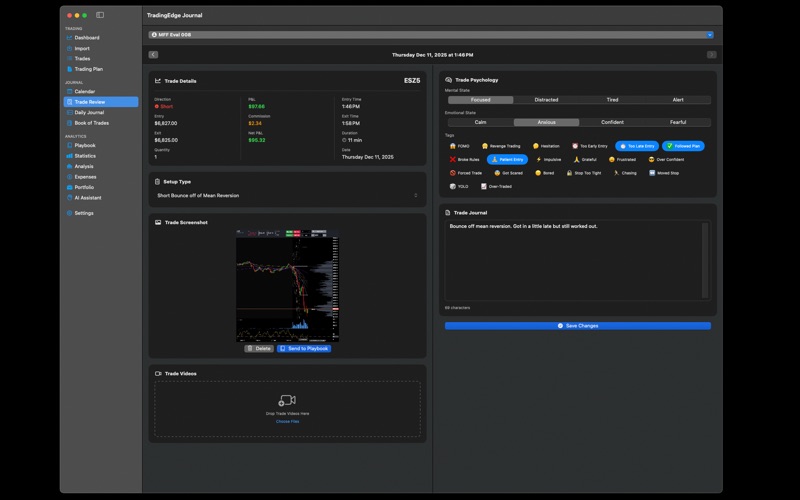Click the Trading Plan document icon
Screen dimensions: 800x500
coord(69,69)
